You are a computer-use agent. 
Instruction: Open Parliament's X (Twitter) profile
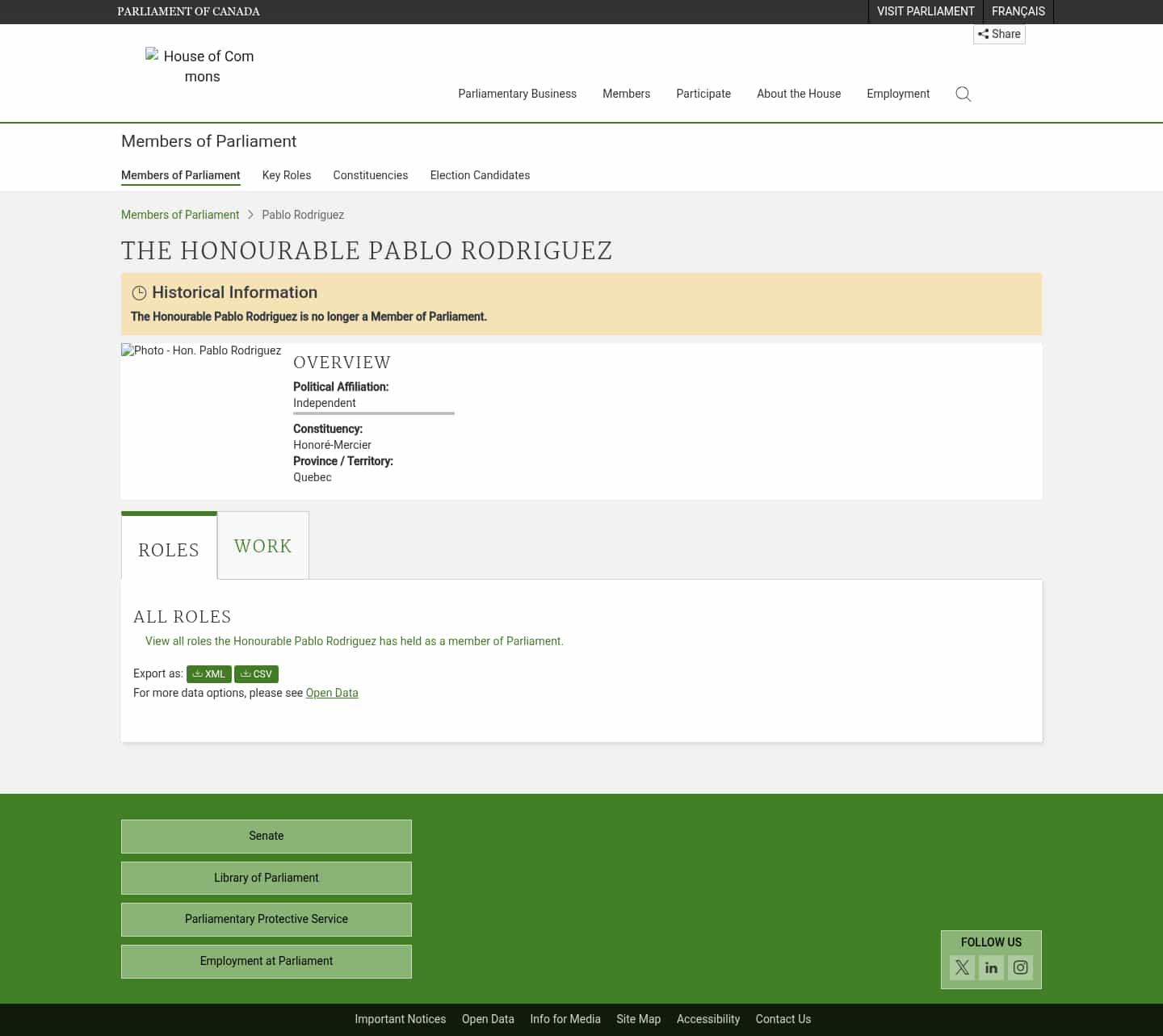[x=962, y=967]
